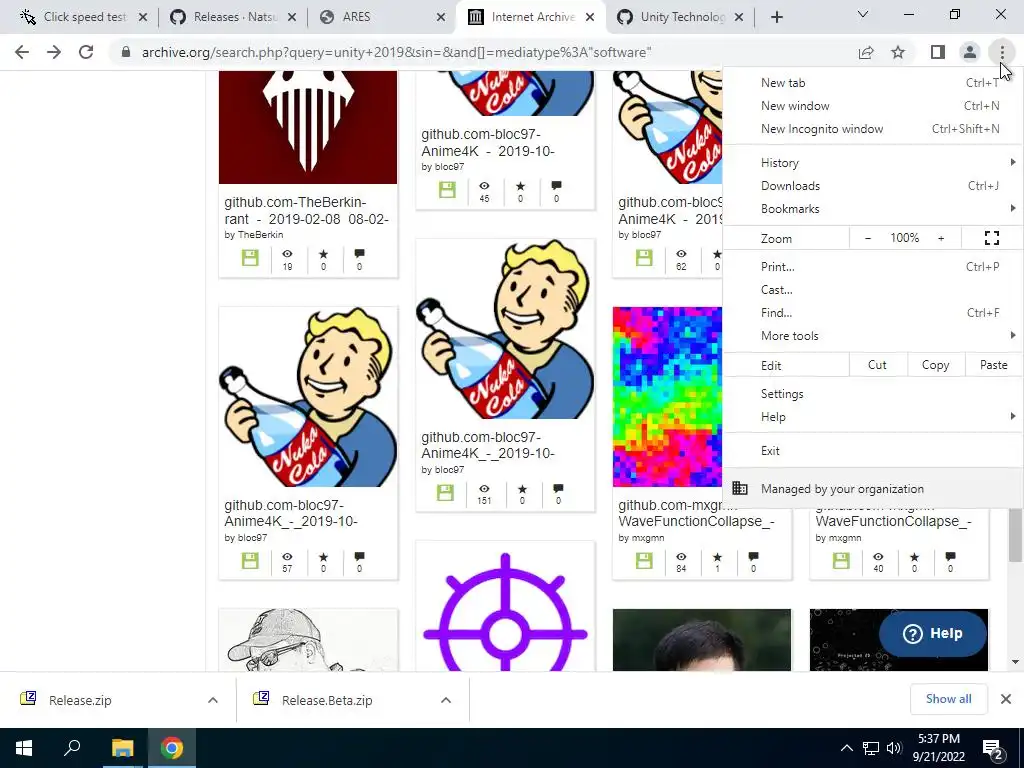
Task: Close the downloads bar
Action: (x=1006, y=699)
